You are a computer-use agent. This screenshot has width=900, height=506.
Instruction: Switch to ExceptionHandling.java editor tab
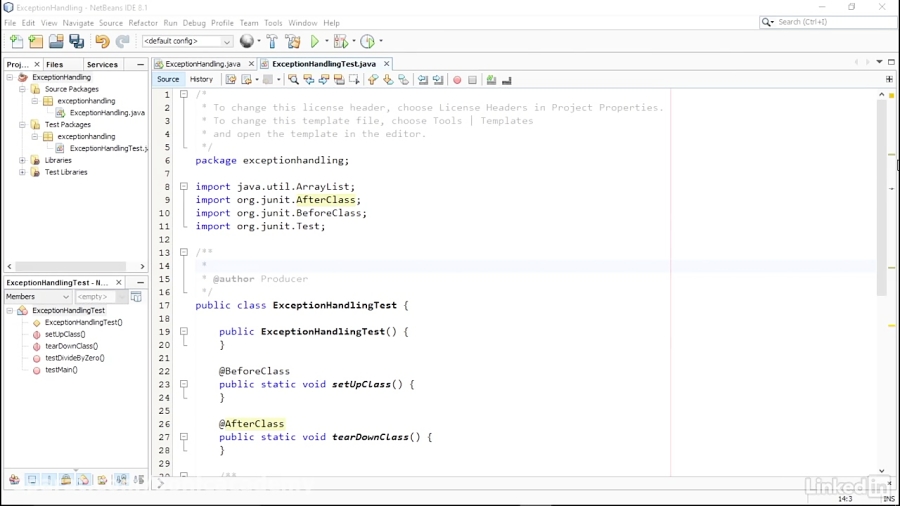coord(202,64)
